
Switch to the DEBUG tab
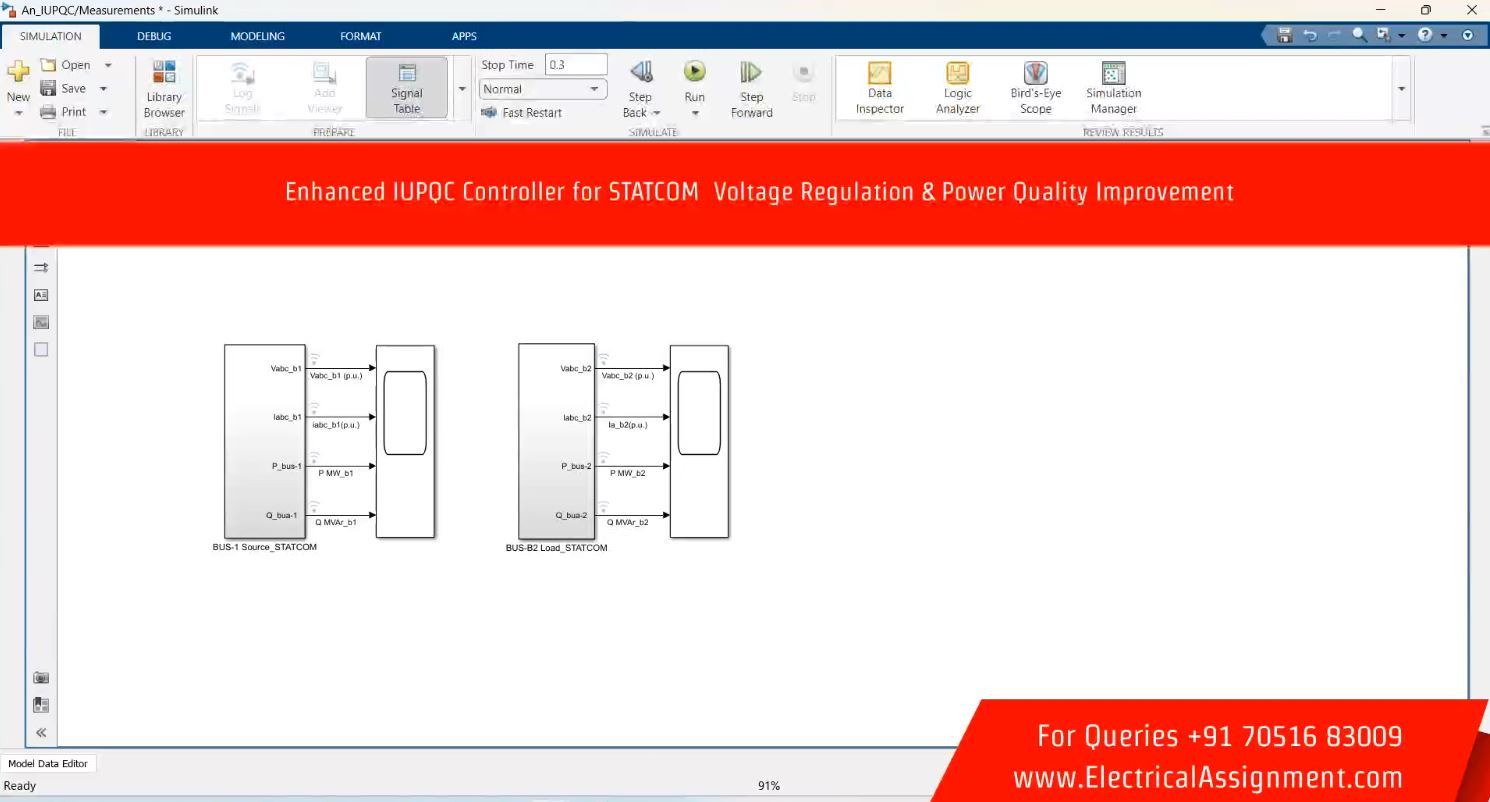coord(154,36)
